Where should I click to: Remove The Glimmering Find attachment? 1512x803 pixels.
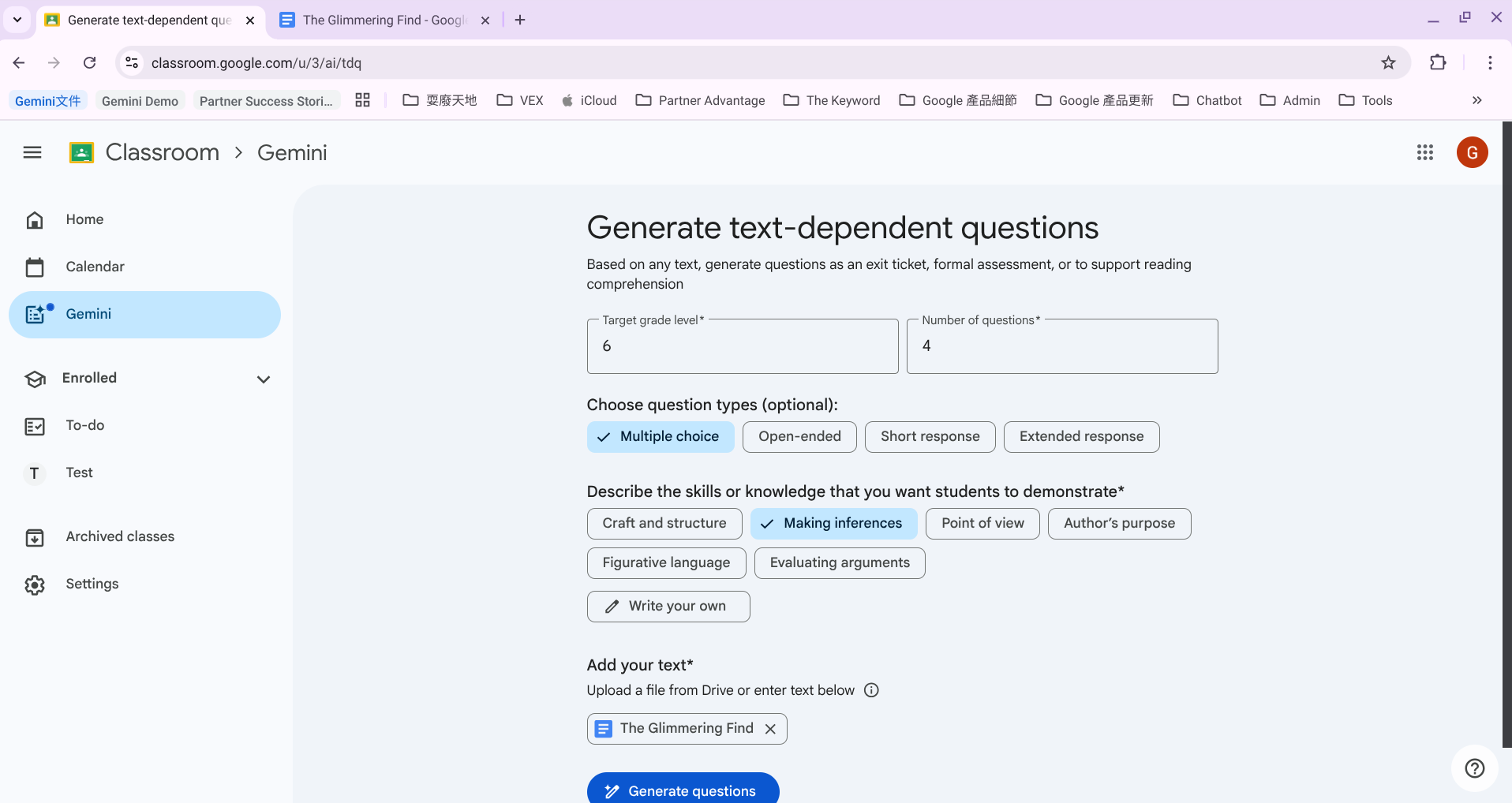click(x=770, y=729)
